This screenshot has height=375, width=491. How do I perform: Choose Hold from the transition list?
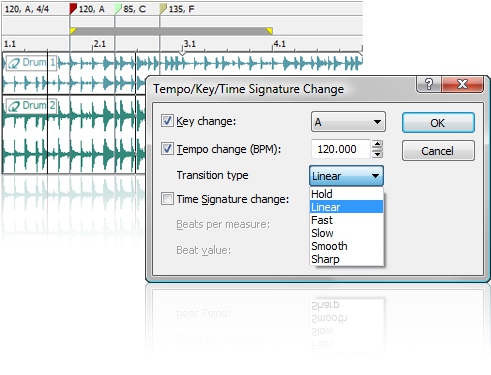tap(347, 194)
